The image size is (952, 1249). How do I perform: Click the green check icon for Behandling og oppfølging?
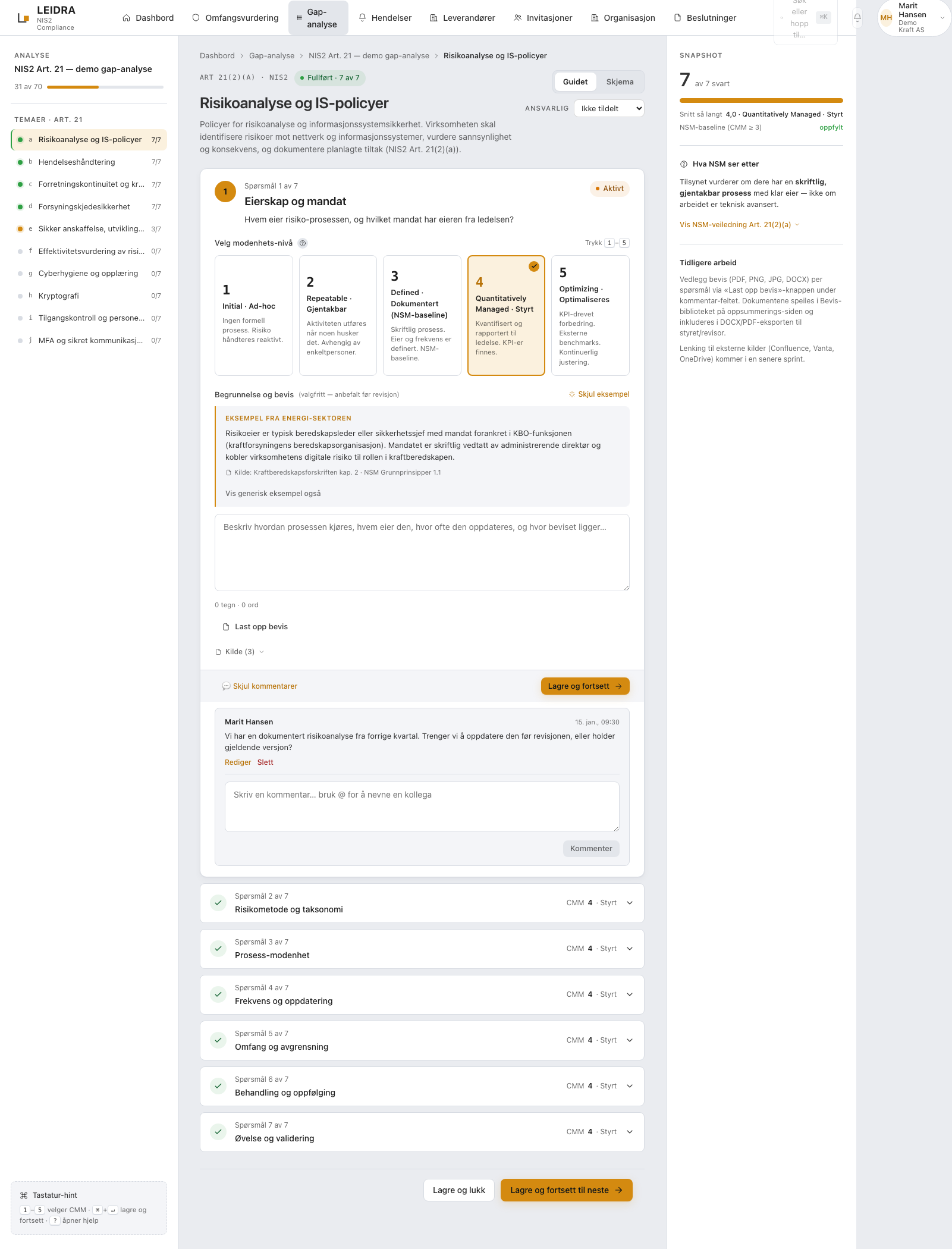[218, 1086]
